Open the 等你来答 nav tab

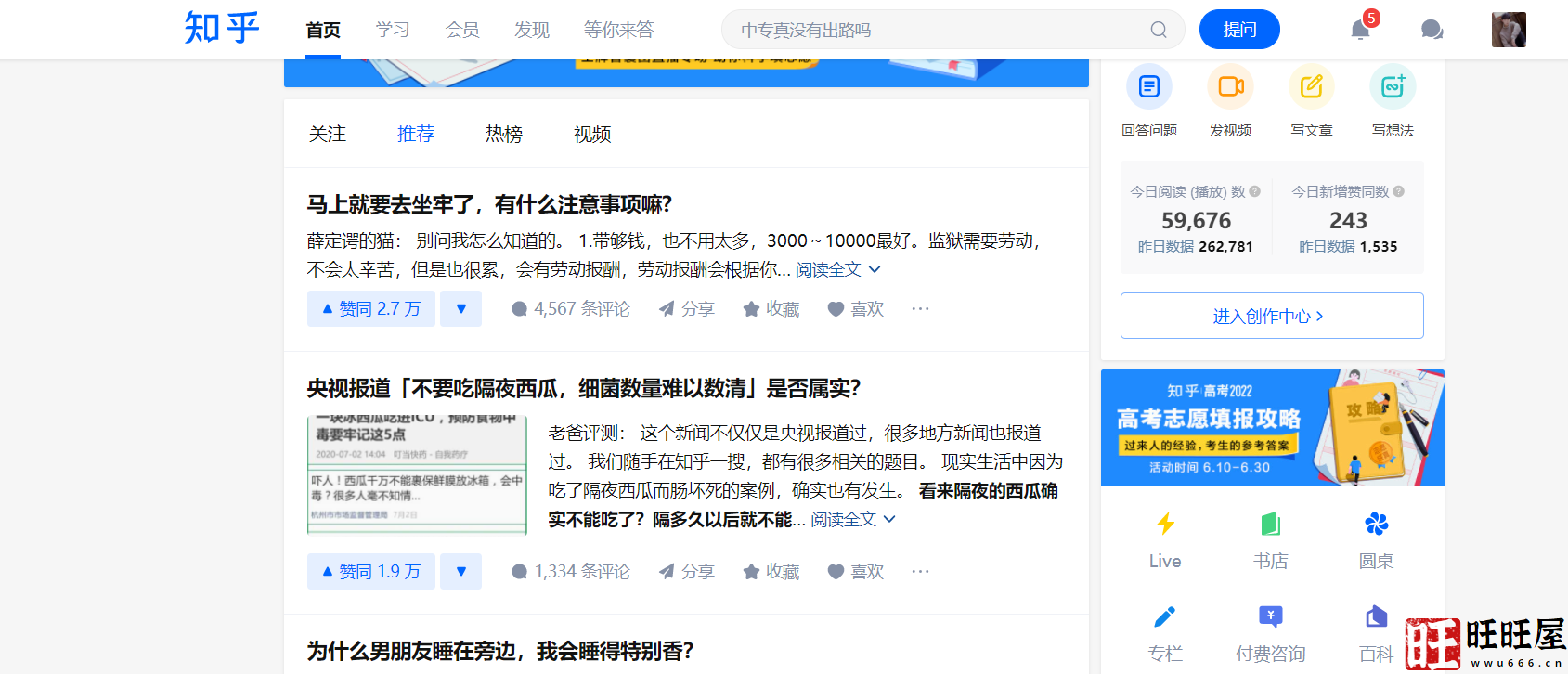(619, 30)
